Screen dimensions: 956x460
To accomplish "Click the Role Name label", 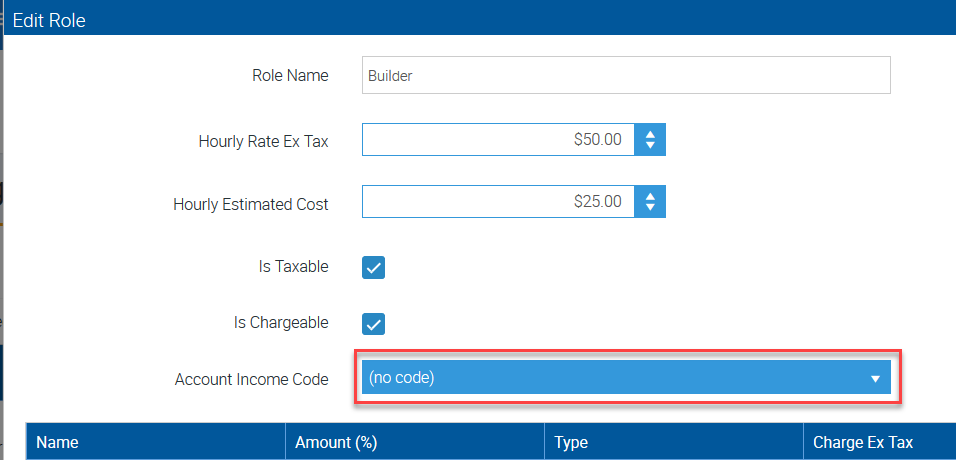I will (x=289, y=75).
